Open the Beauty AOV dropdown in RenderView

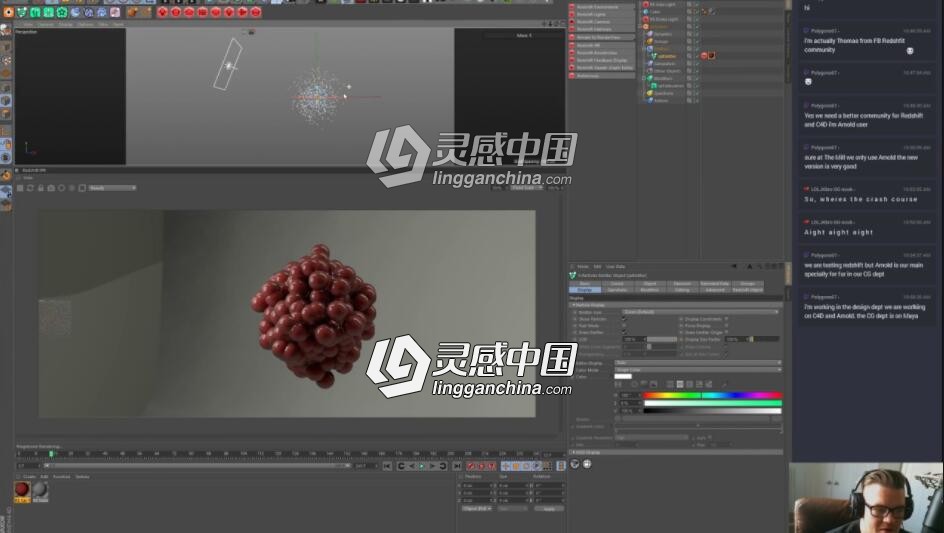tap(113, 188)
